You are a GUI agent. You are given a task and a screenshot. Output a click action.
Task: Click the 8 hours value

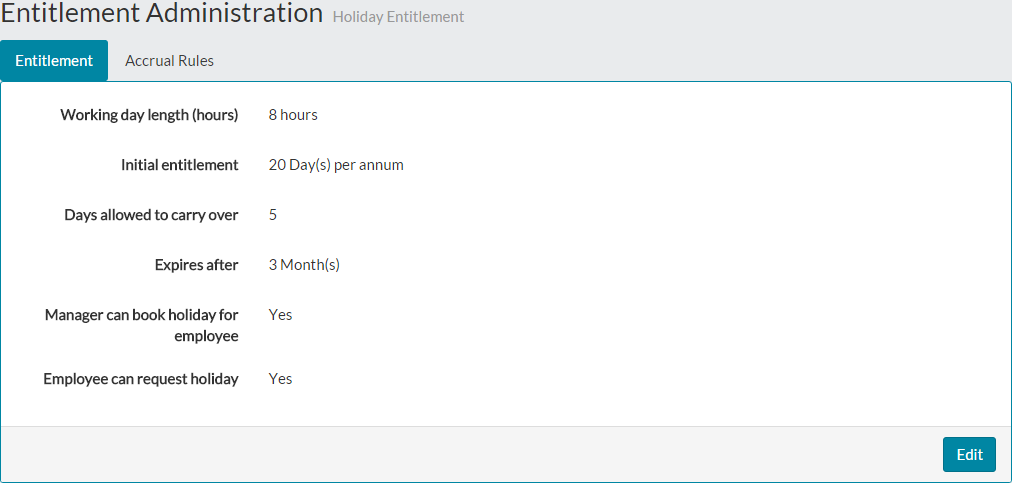293,115
